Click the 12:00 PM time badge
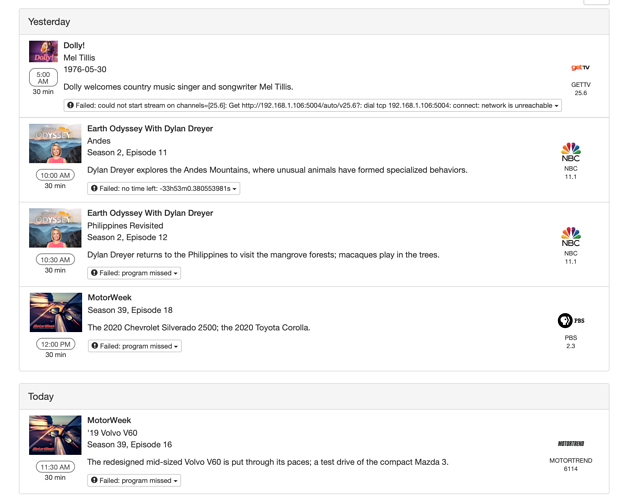Image resolution: width=626 pixels, height=500 pixels. pos(55,343)
